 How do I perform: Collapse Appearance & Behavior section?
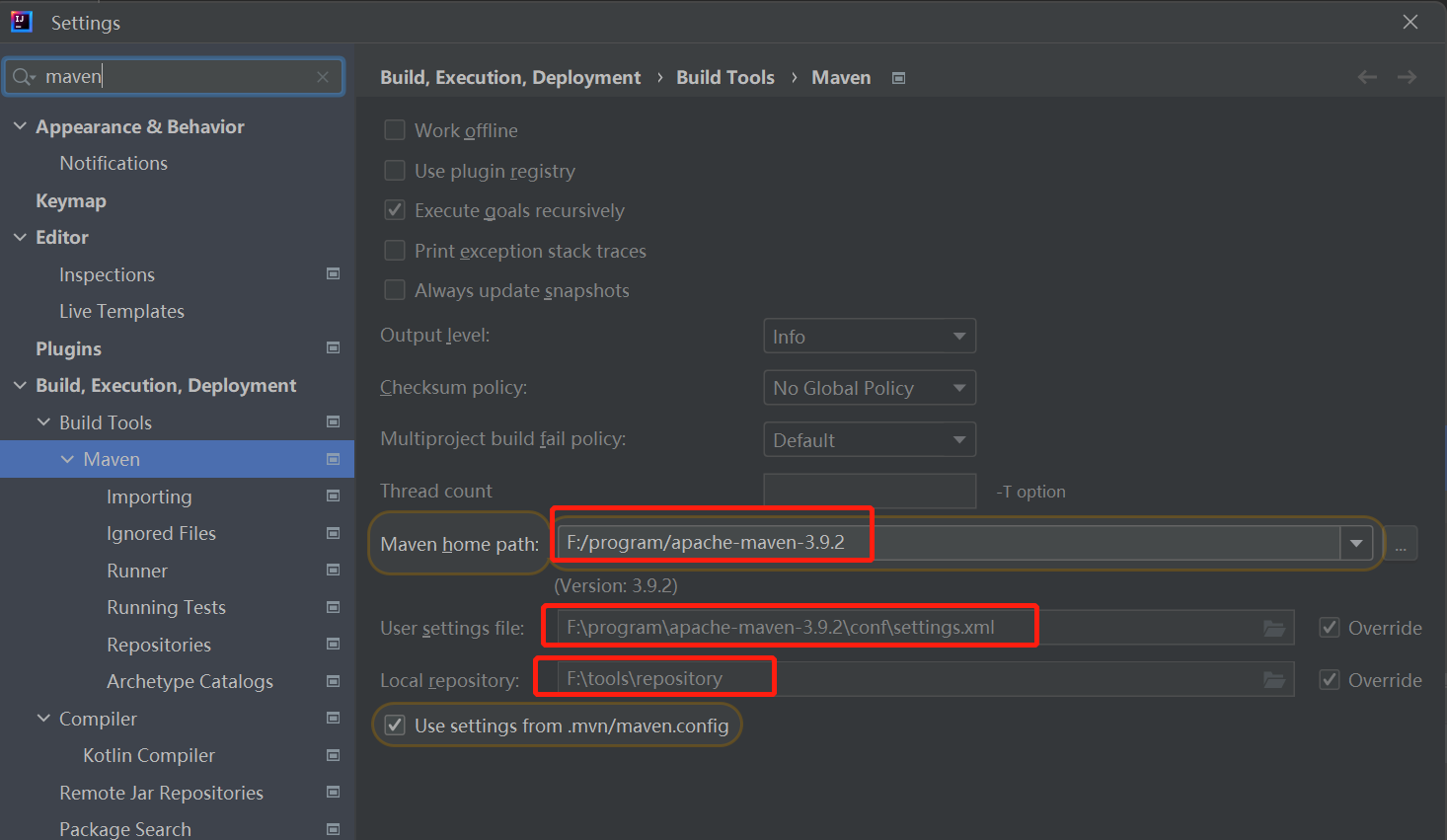pos(20,126)
